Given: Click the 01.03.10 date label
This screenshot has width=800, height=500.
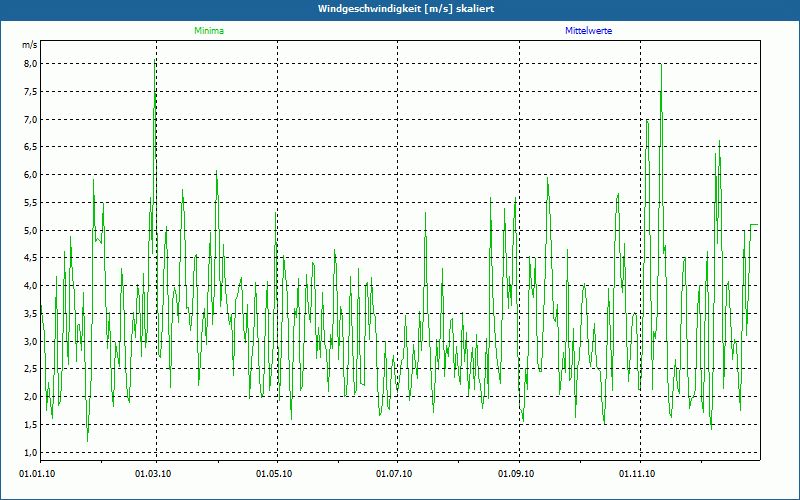Looking at the screenshot, I should point(153,474).
